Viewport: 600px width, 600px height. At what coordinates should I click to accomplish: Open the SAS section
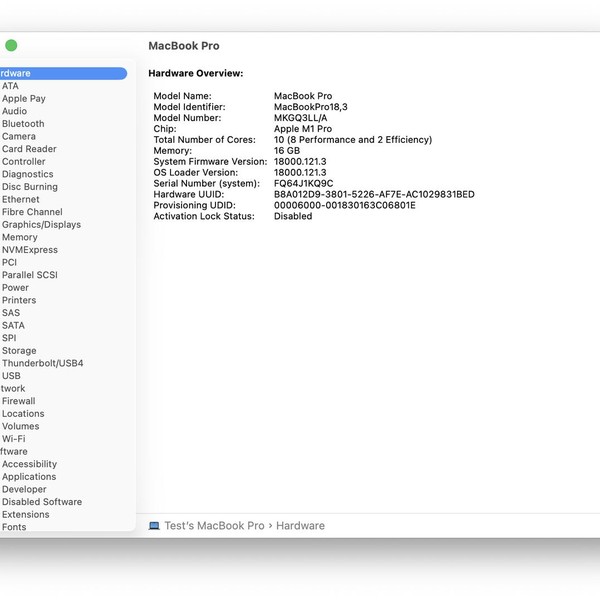point(11,313)
